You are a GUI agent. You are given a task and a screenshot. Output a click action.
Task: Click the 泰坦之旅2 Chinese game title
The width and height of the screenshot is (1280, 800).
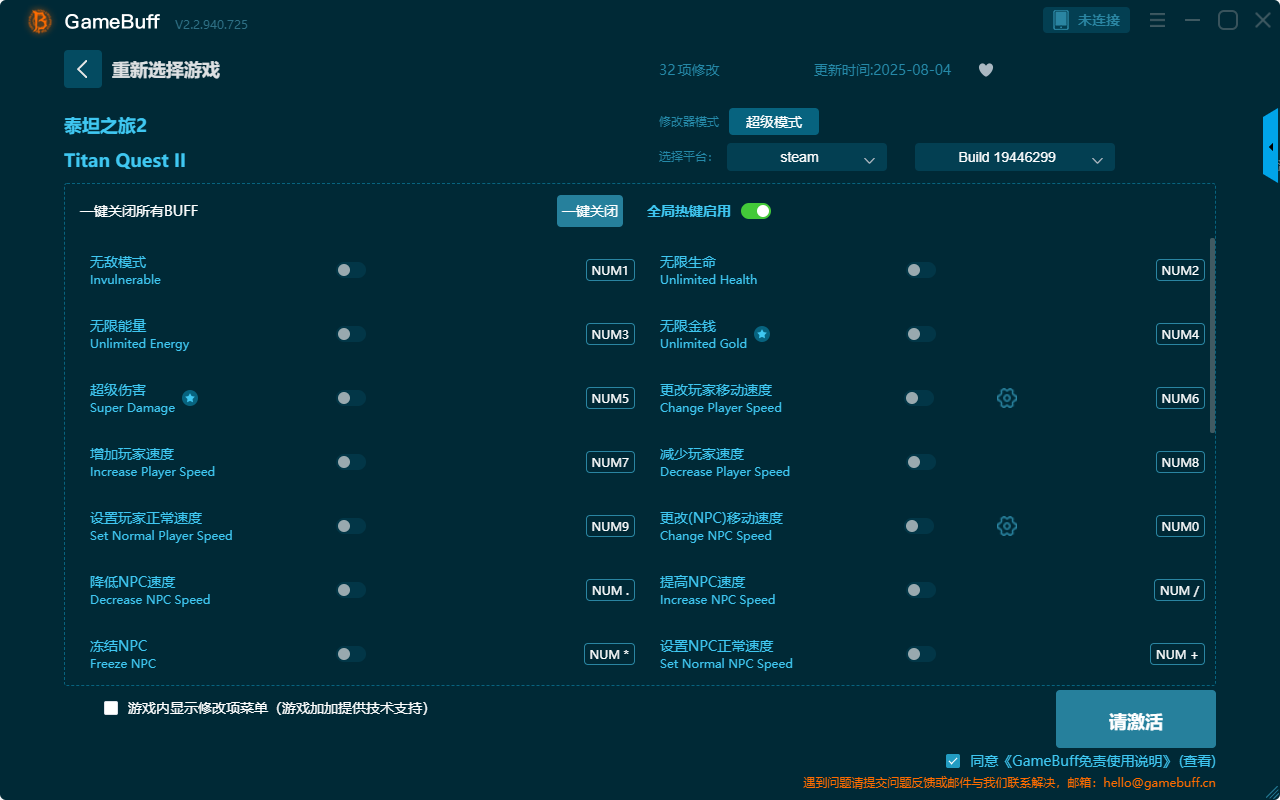click(105, 126)
